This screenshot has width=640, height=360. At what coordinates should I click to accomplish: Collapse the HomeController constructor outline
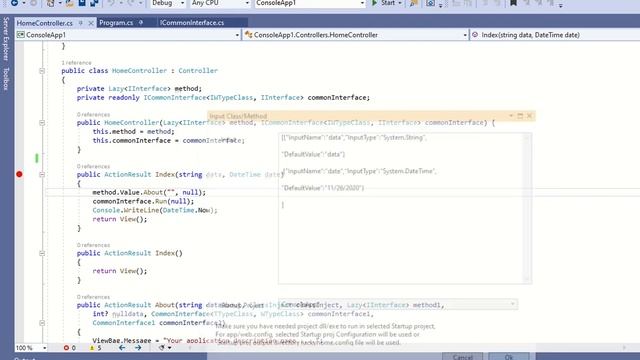pyautogui.click(x=42, y=123)
